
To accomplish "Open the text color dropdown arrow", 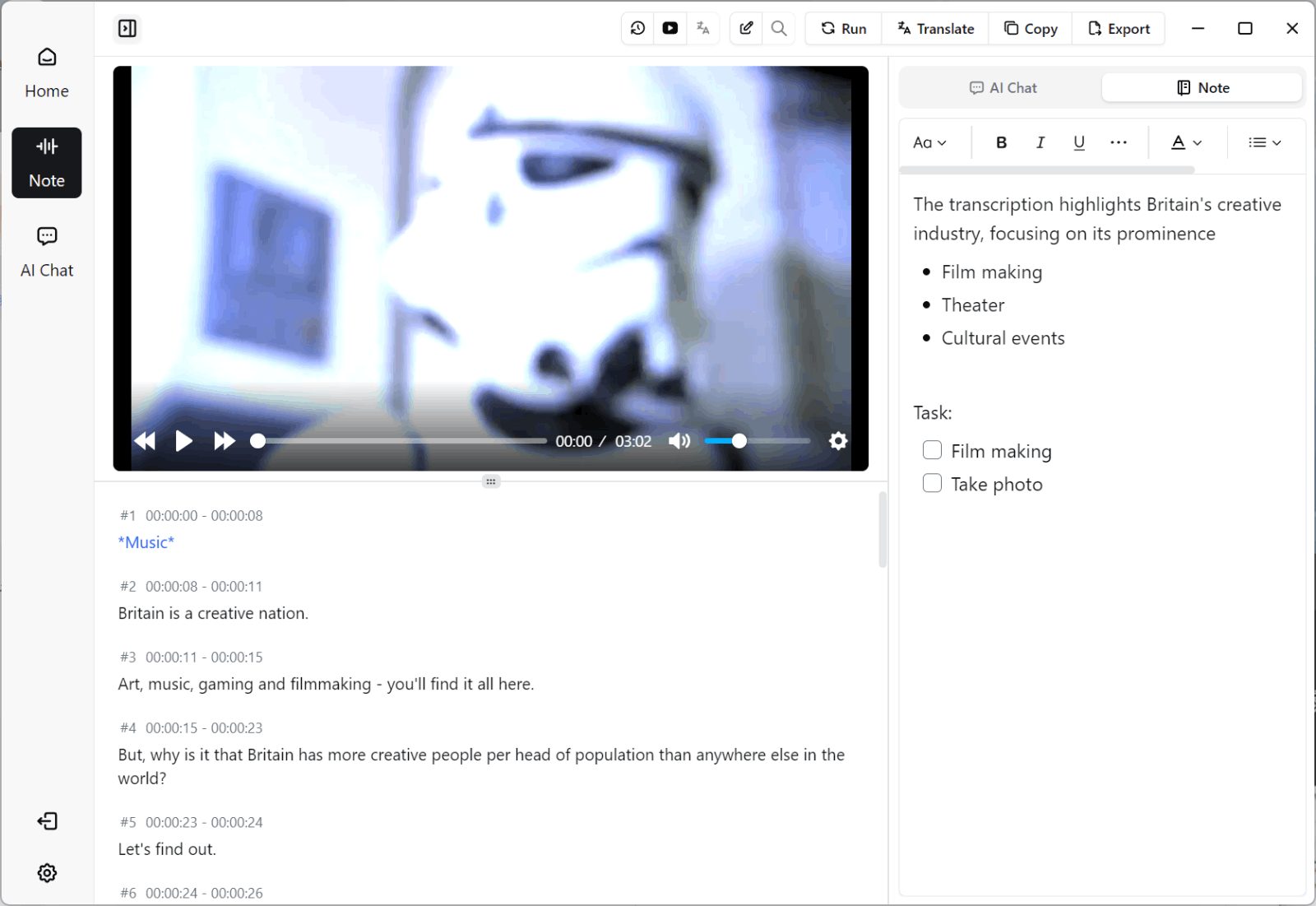I will (x=1198, y=142).
